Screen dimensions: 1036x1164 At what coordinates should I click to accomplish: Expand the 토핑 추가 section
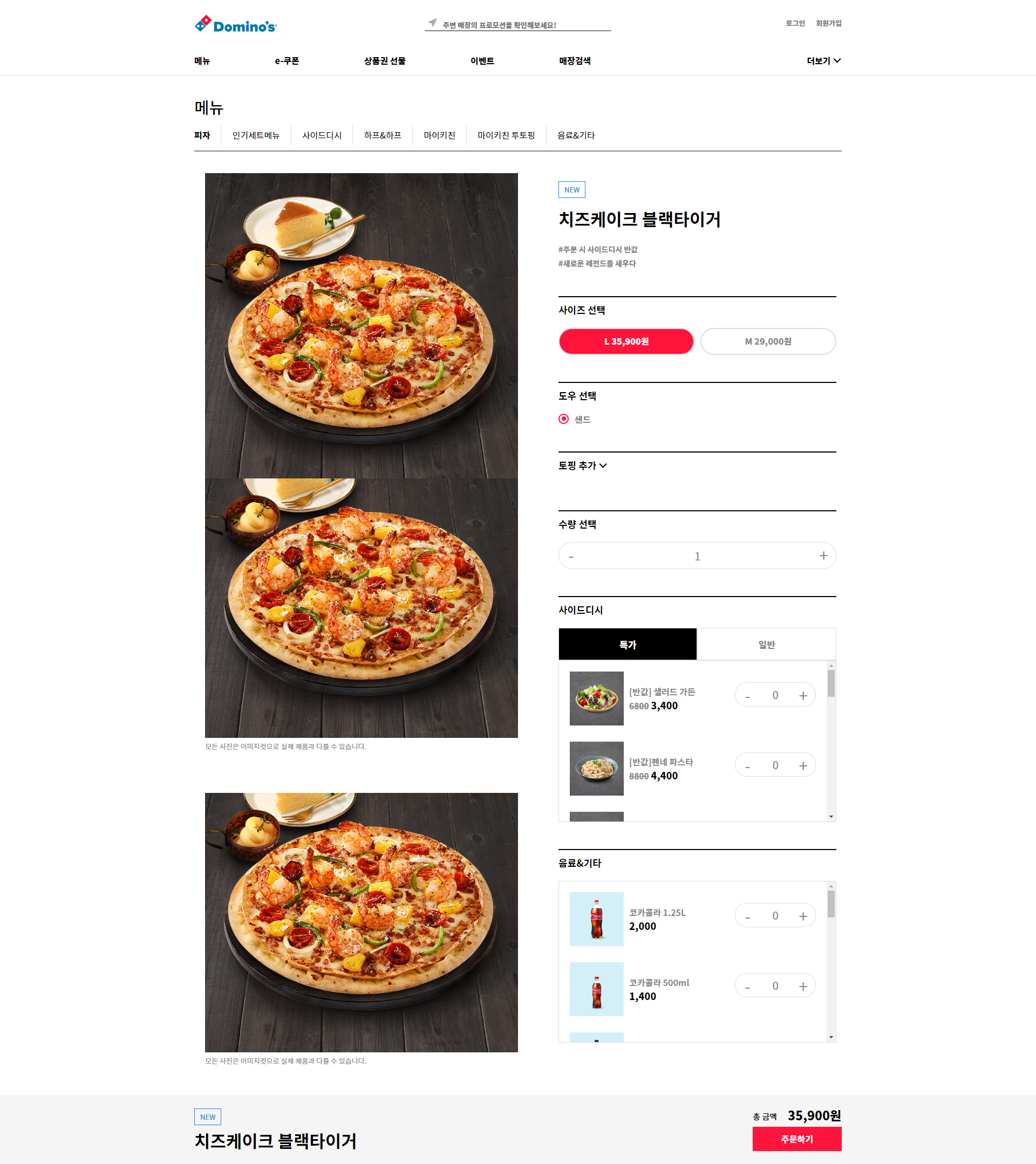582,465
